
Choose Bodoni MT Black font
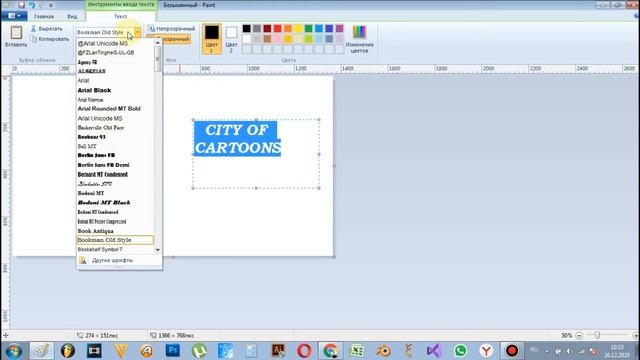(115, 202)
